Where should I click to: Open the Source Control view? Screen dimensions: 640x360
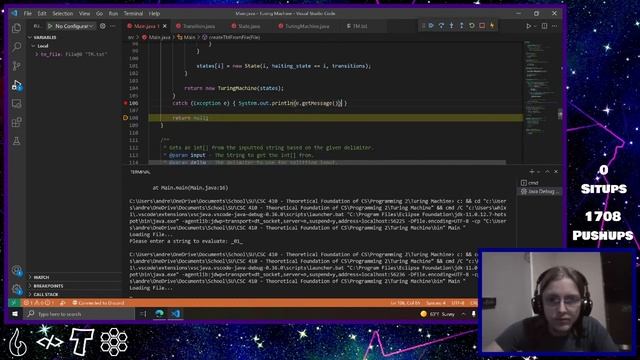[x=16, y=66]
